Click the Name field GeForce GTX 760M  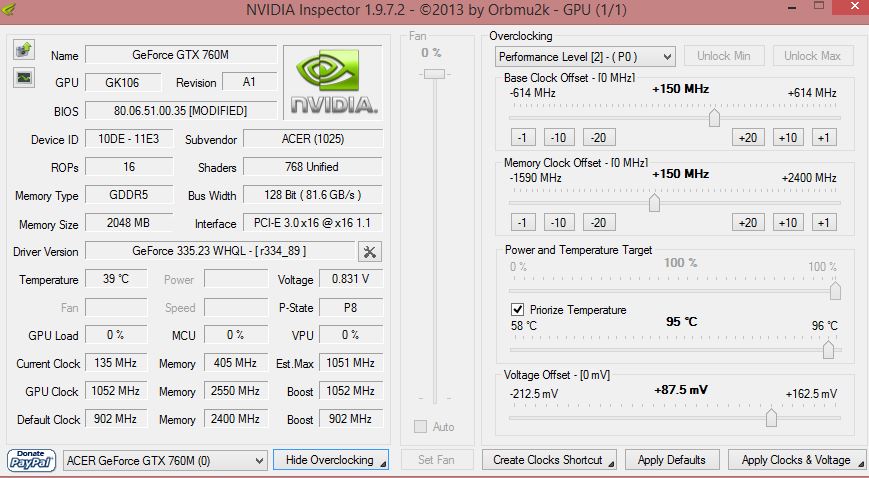click(181, 55)
